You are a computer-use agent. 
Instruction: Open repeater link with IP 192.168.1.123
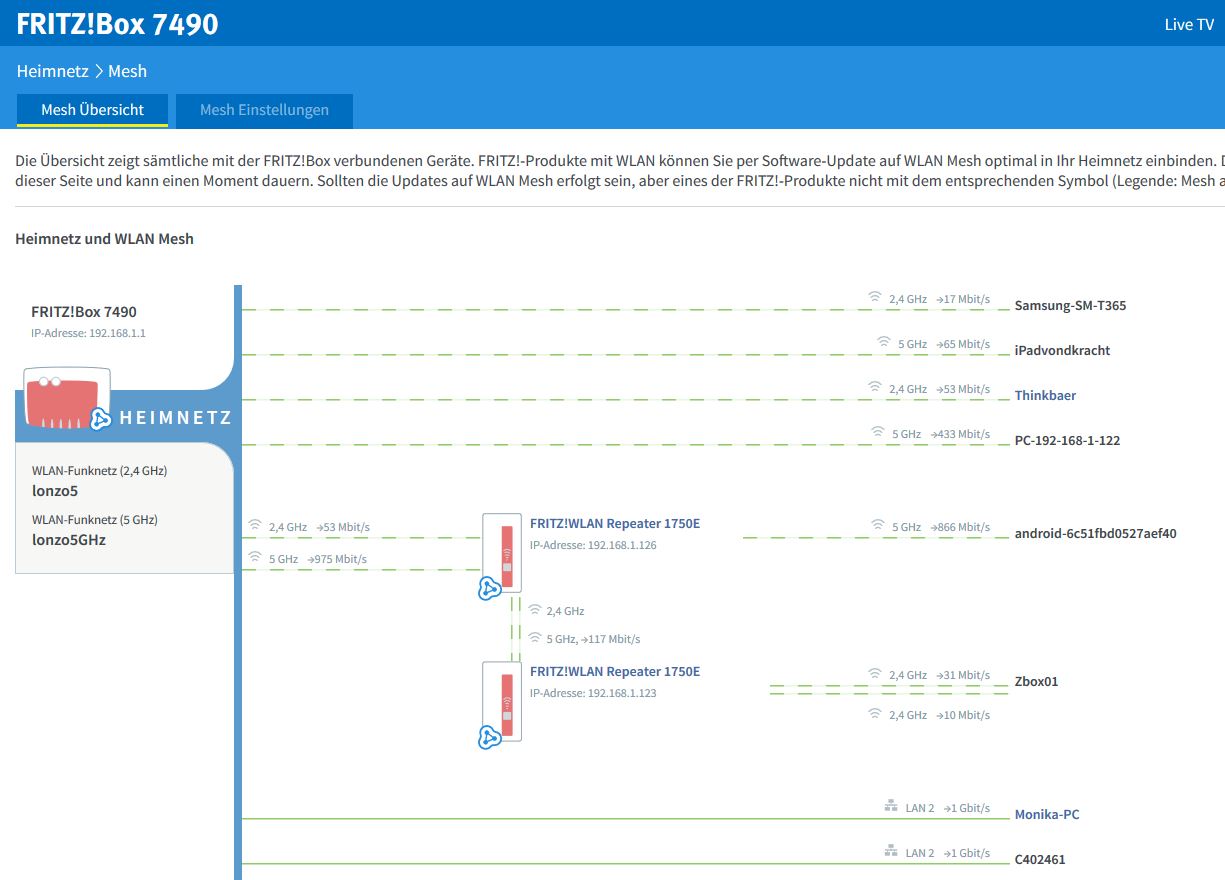(614, 671)
